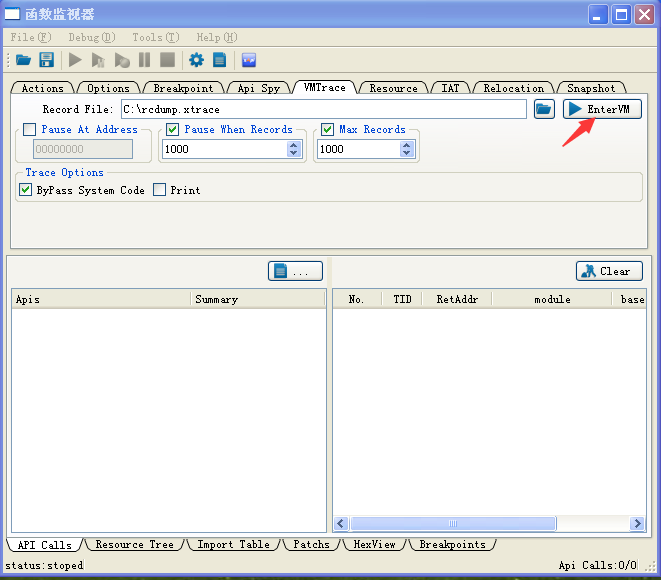Switch to the Options tab
Image resolution: width=661 pixels, height=580 pixels.
(108, 88)
